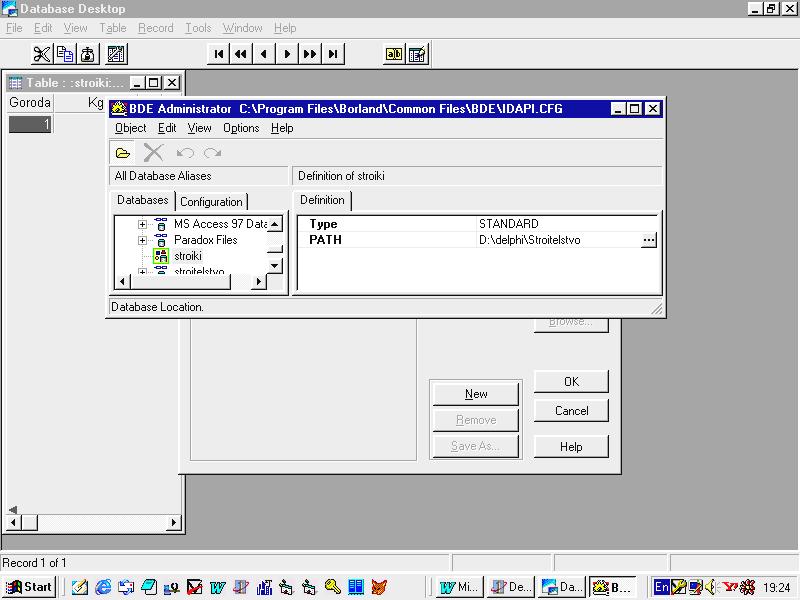Select Paradox Files alias in tree
Screen dimensions: 800x600
tap(206, 240)
